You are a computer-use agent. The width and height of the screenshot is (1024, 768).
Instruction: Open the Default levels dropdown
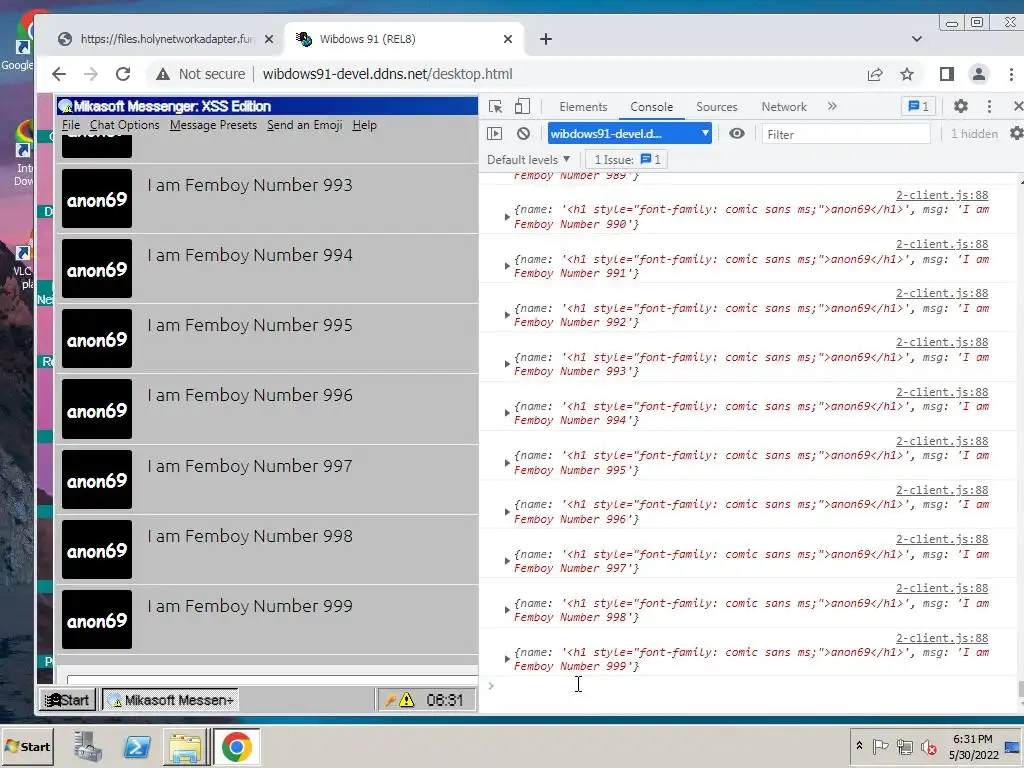point(528,159)
